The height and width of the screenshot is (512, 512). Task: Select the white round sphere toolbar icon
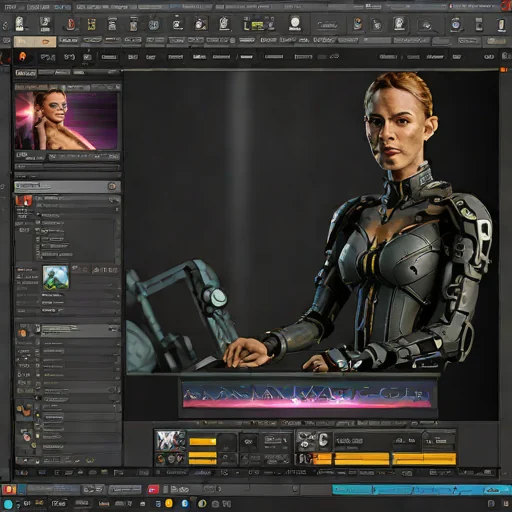tap(295, 23)
